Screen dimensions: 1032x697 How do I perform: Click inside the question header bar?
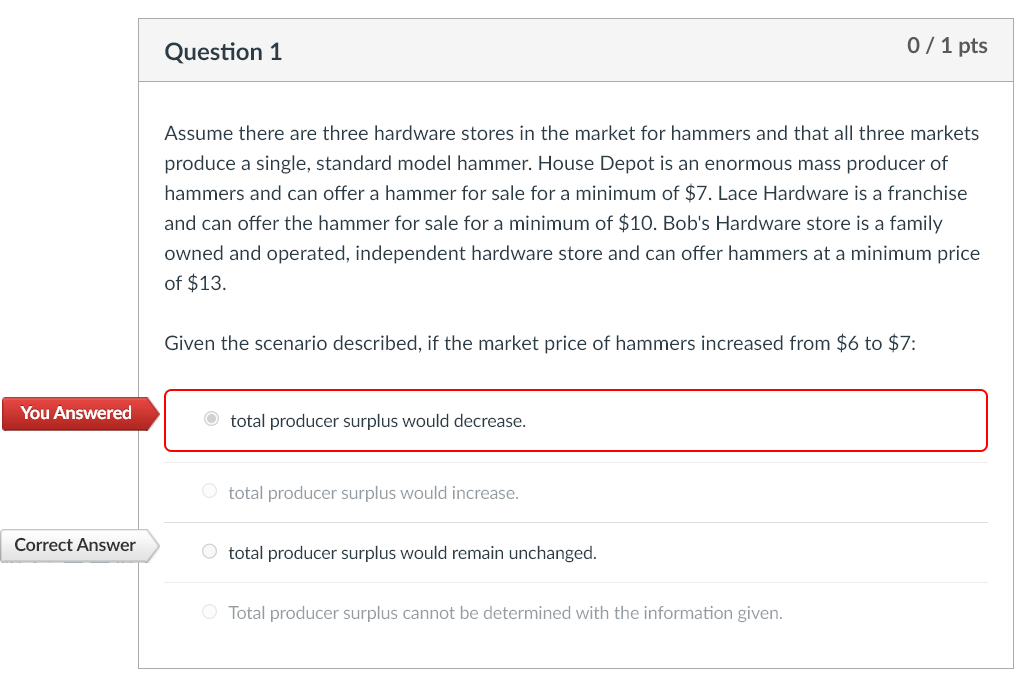(x=600, y=48)
